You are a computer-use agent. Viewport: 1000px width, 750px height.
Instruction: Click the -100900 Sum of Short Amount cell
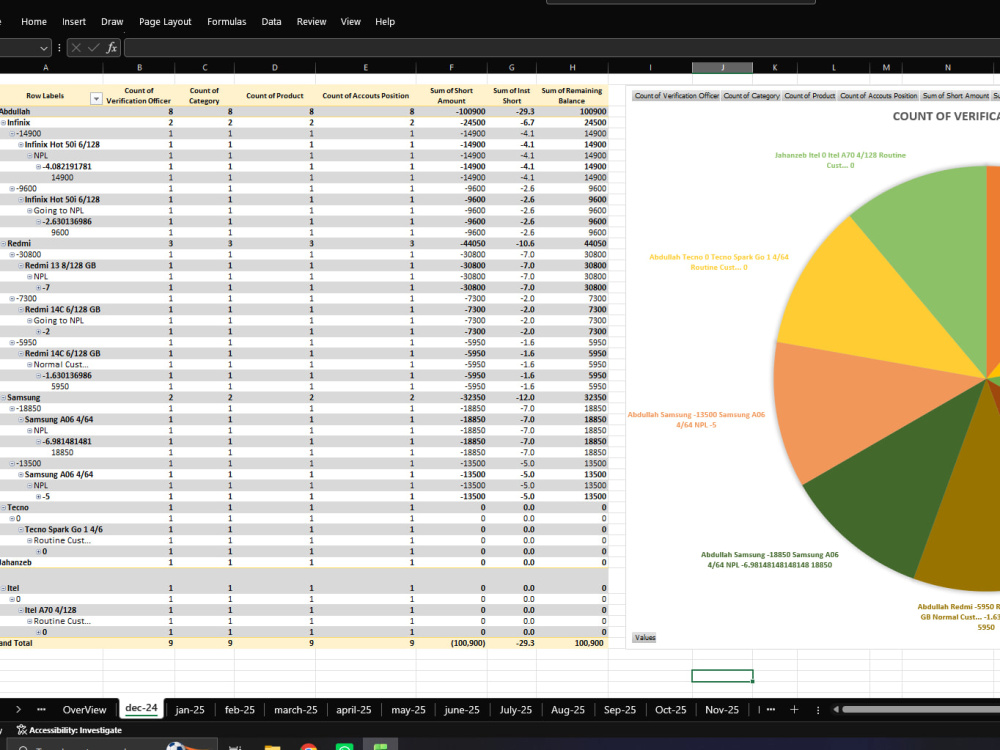452,112
